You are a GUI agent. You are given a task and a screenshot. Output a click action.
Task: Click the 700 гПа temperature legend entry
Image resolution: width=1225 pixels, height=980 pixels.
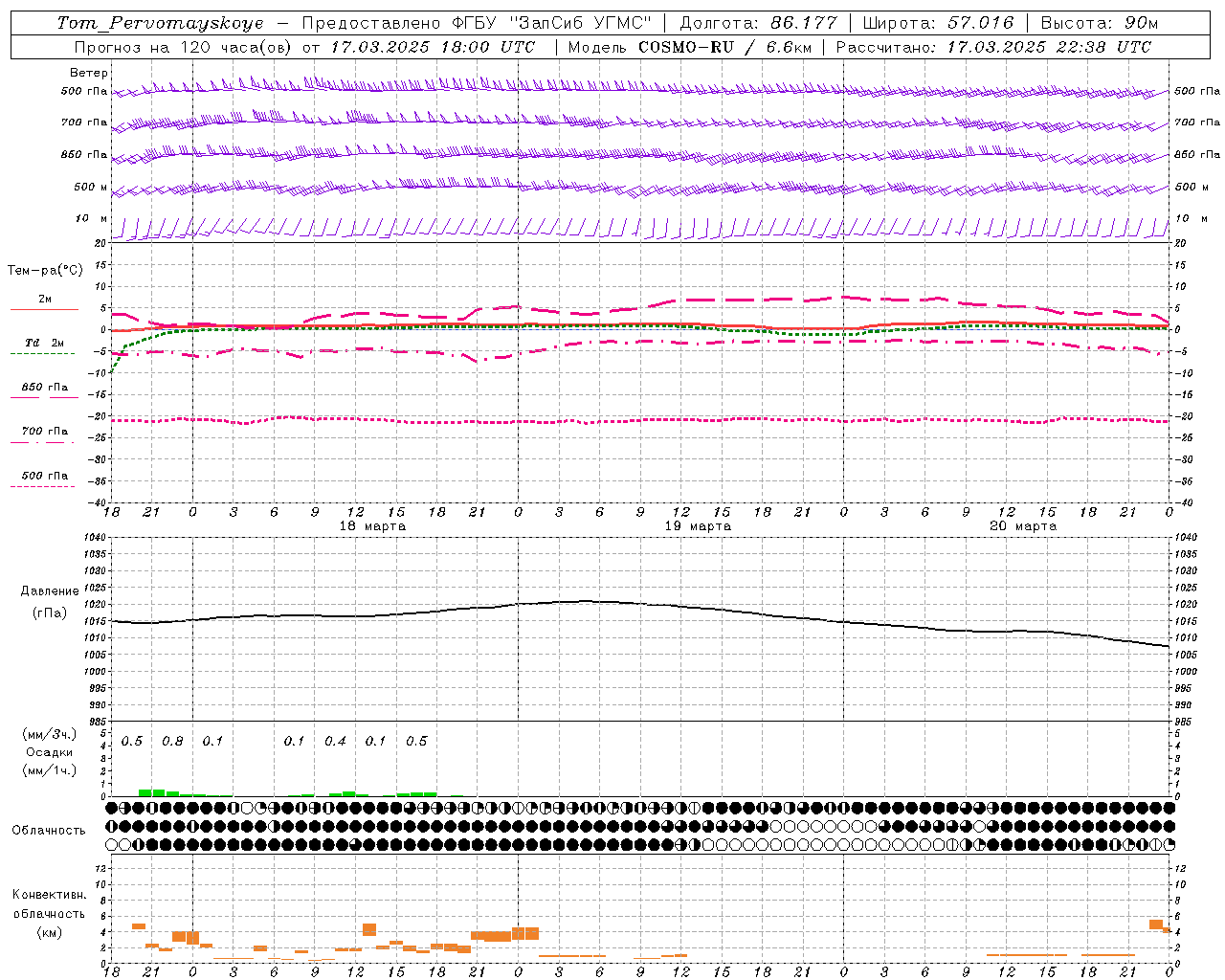tap(44, 432)
